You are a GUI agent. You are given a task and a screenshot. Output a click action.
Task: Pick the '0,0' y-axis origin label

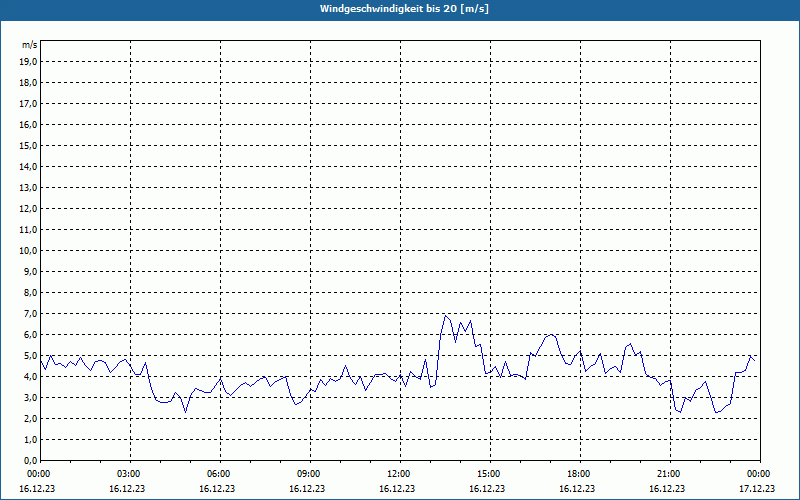31,461
